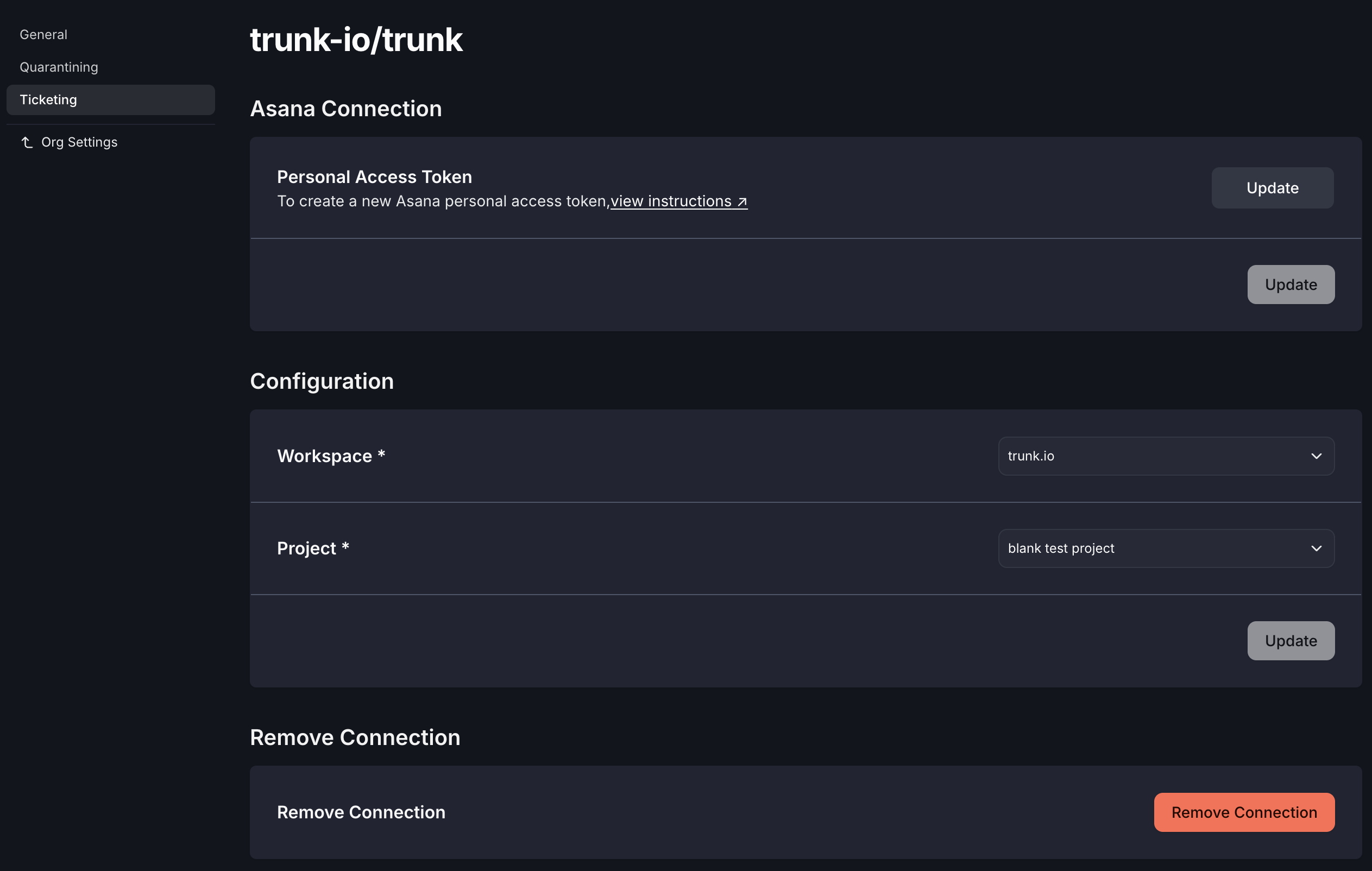Click the red Remove Connection button

pos(1244,812)
